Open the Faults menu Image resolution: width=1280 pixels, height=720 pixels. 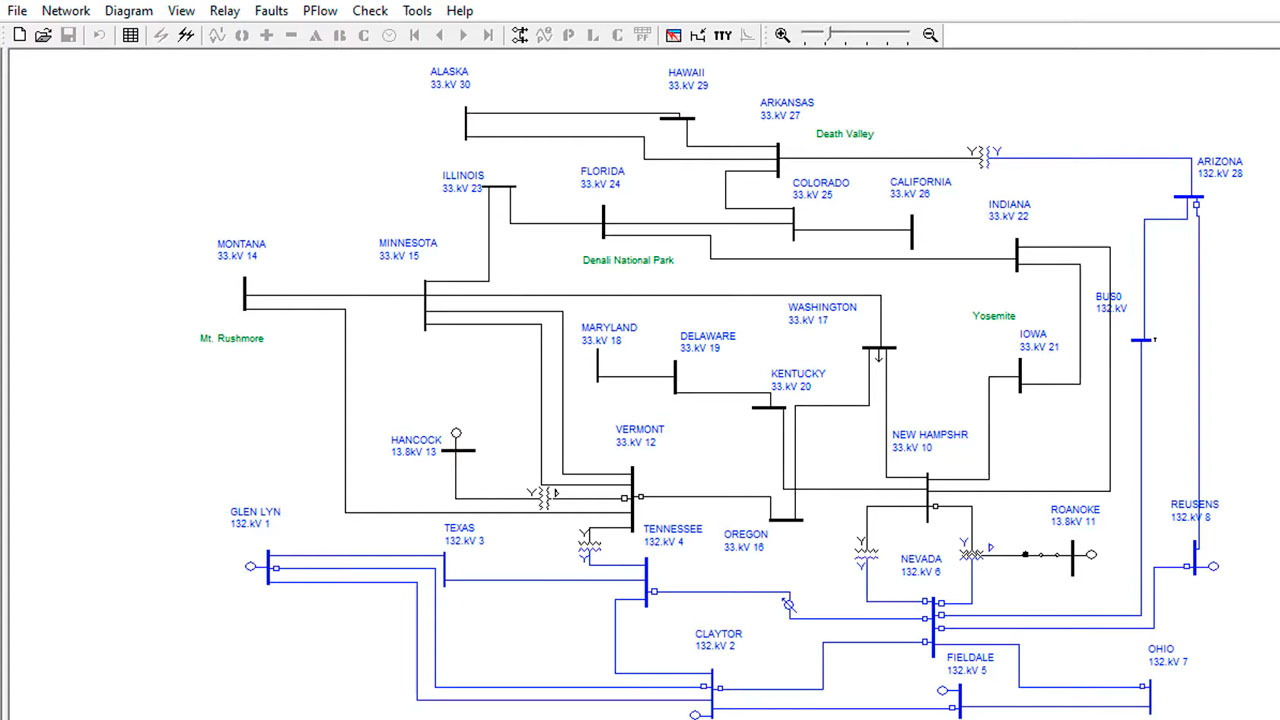[x=271, y=11]
